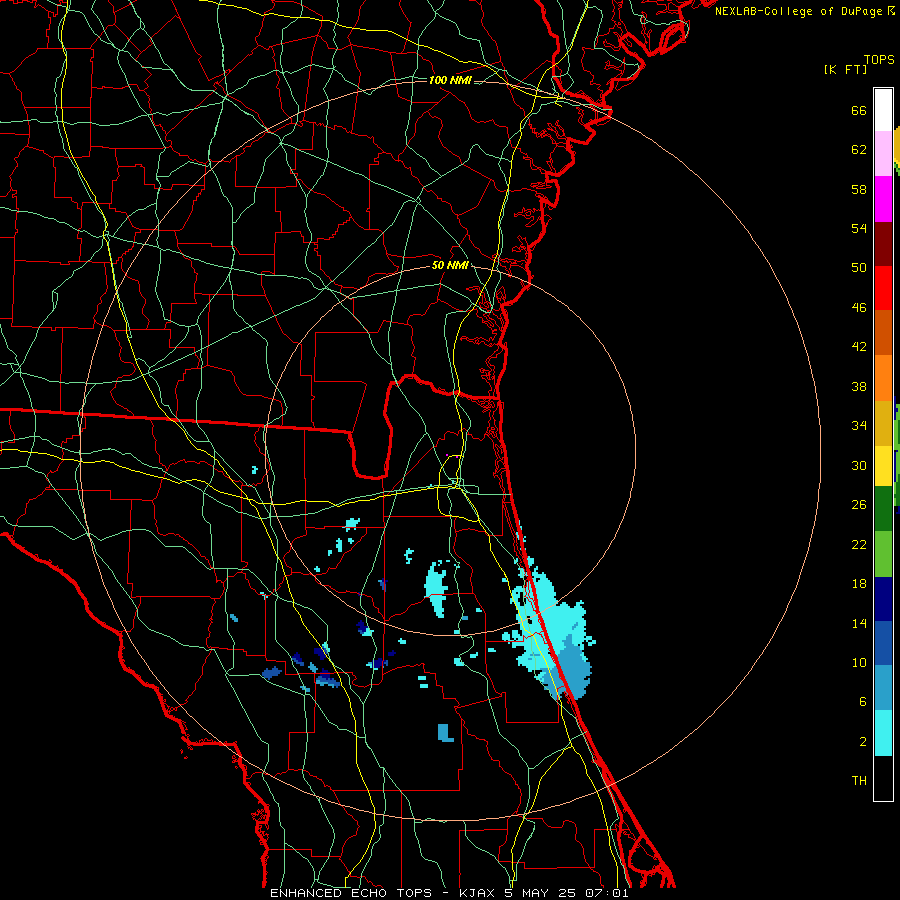Click the light green legend swatch
900x900 pixels.
click(883, 554)
